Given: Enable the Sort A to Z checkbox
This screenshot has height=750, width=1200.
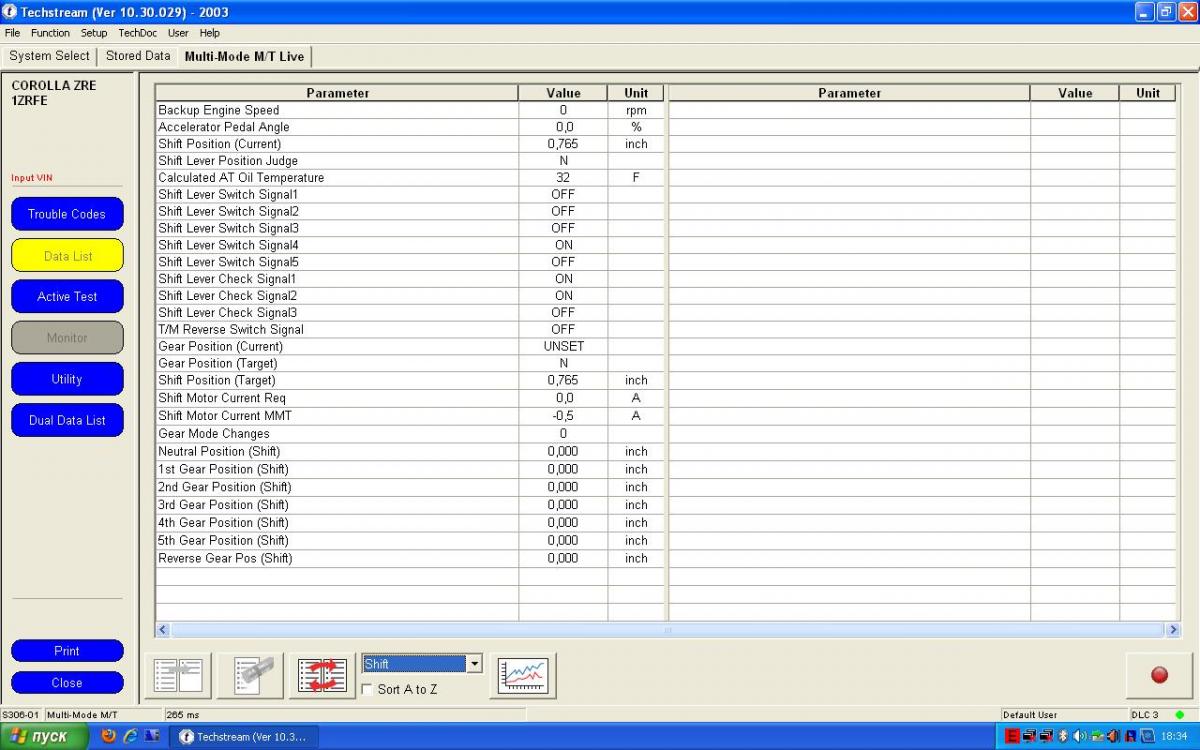Looking at the screenshot, I should pos(367,689).
